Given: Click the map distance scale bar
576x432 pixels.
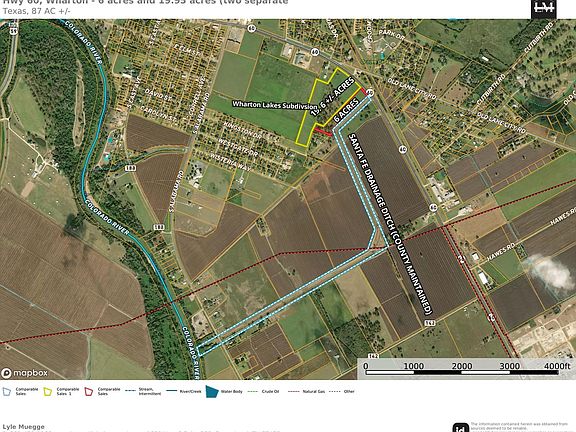Looking at the screenshot, I should click(462, 369).
